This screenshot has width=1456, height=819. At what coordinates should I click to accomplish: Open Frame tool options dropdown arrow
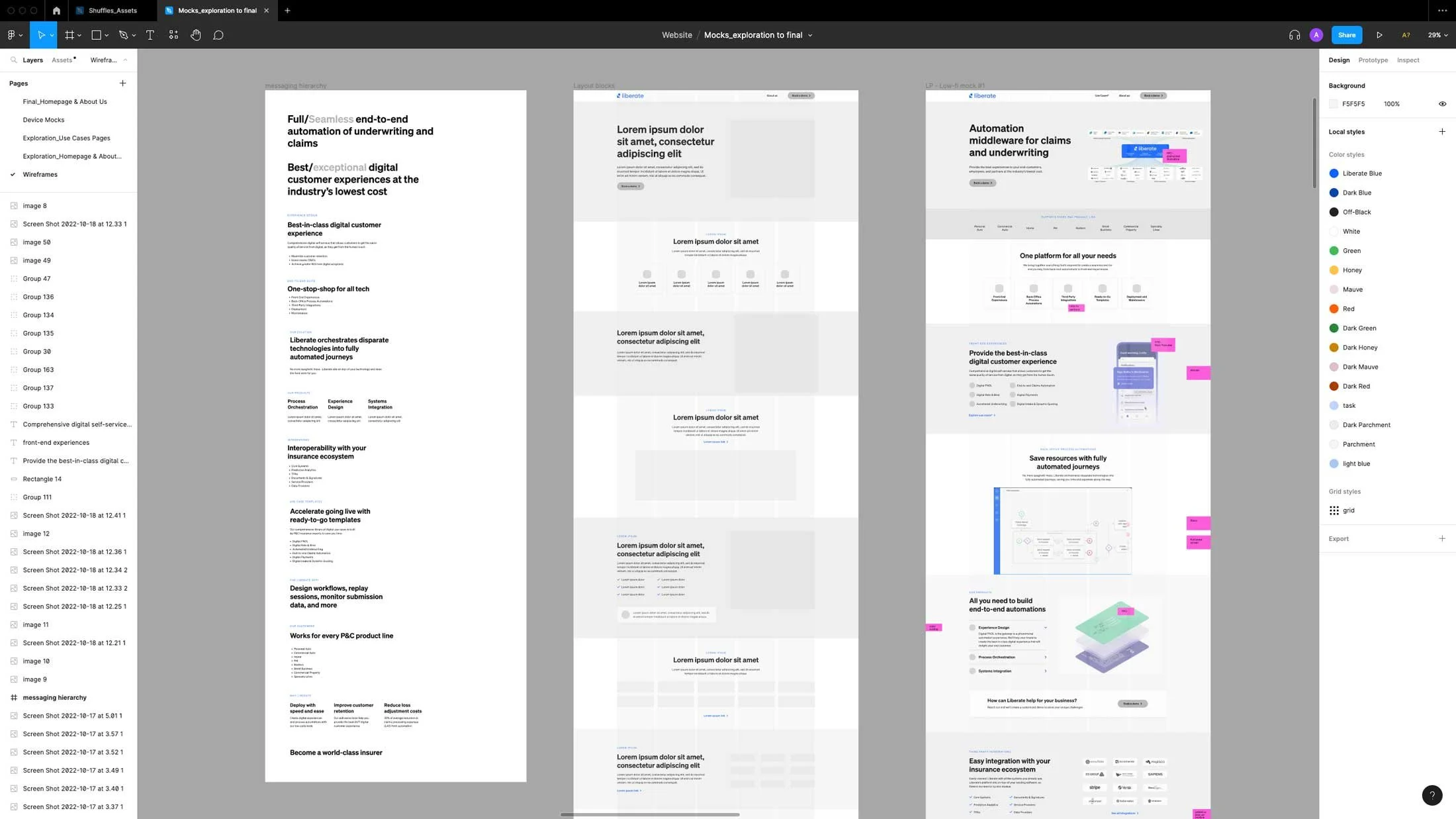79,36
